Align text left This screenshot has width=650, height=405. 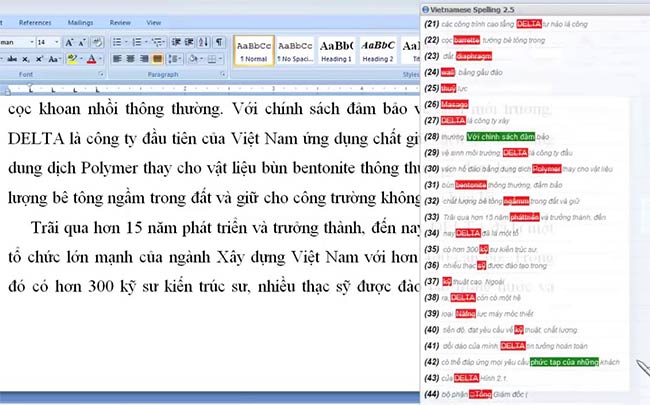click(x=117, y=59)
